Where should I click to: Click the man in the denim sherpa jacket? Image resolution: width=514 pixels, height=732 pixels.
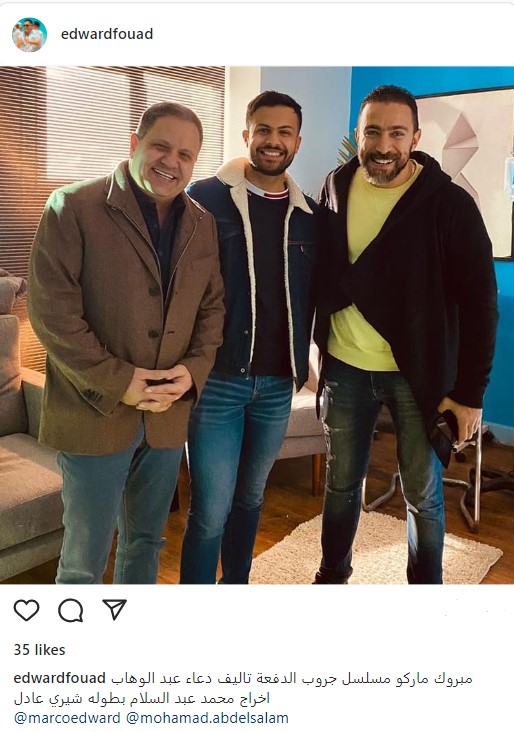coord(254,336)
